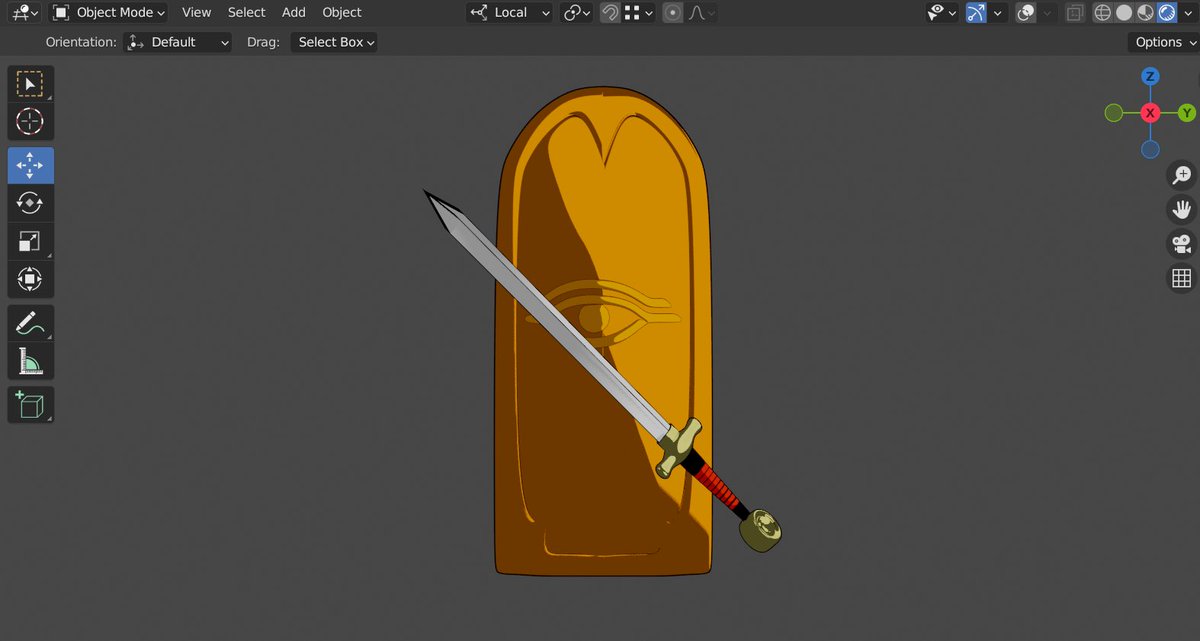The height and width of the screenshot is (641, 1200).
Task: Click the green Y axis gizmo handle
Action: click(x=1187, y=113)
